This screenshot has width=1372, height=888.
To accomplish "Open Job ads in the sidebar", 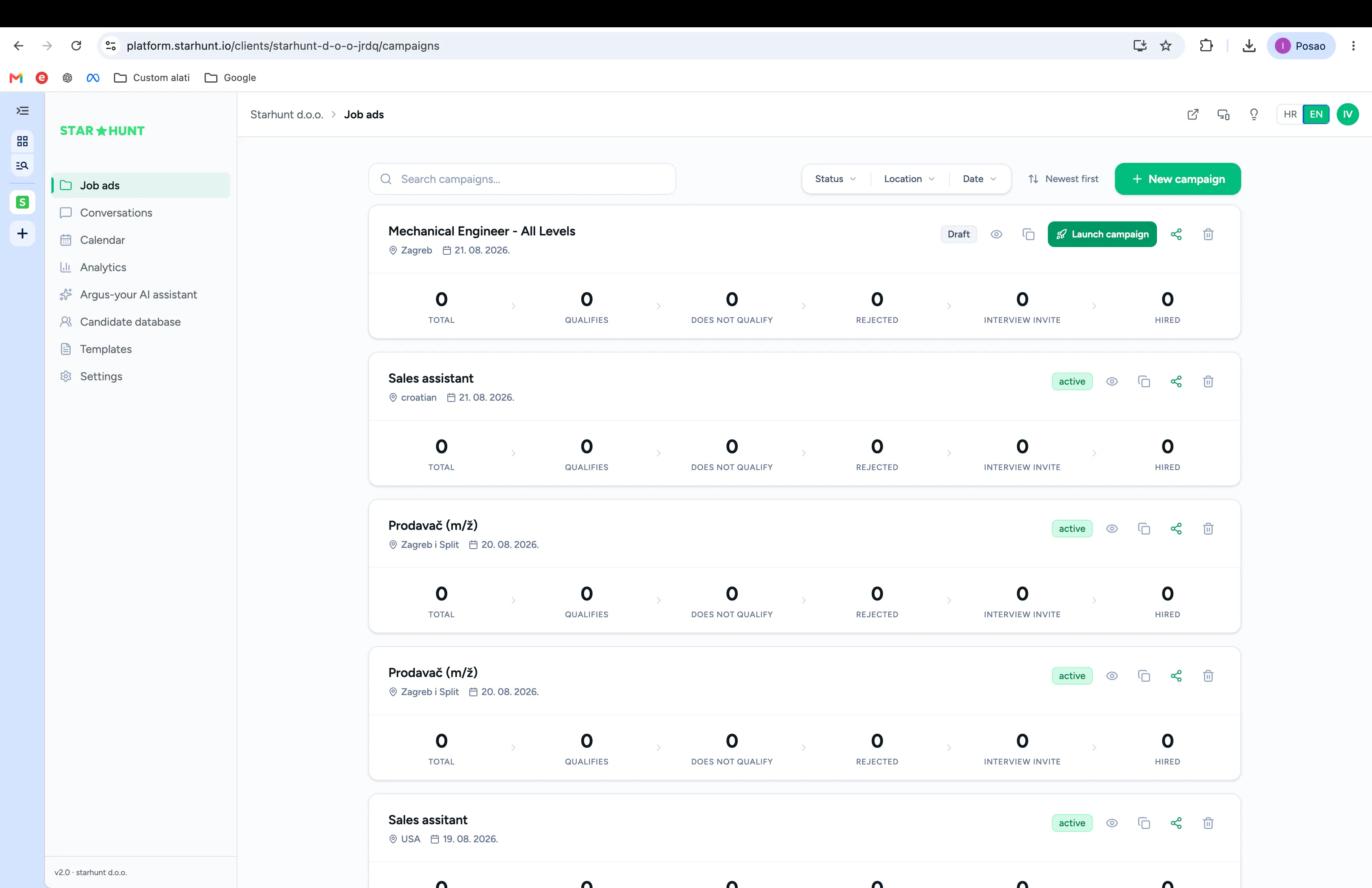I will (141, 186).
